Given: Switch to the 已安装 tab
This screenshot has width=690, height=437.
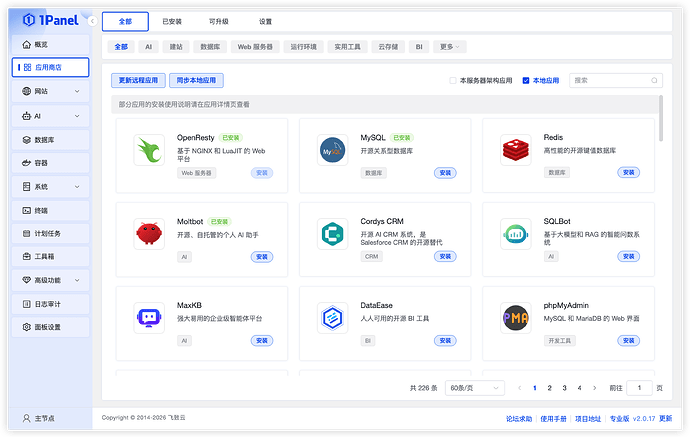Looking at the screenshot, I should click(x=172, y=21).
